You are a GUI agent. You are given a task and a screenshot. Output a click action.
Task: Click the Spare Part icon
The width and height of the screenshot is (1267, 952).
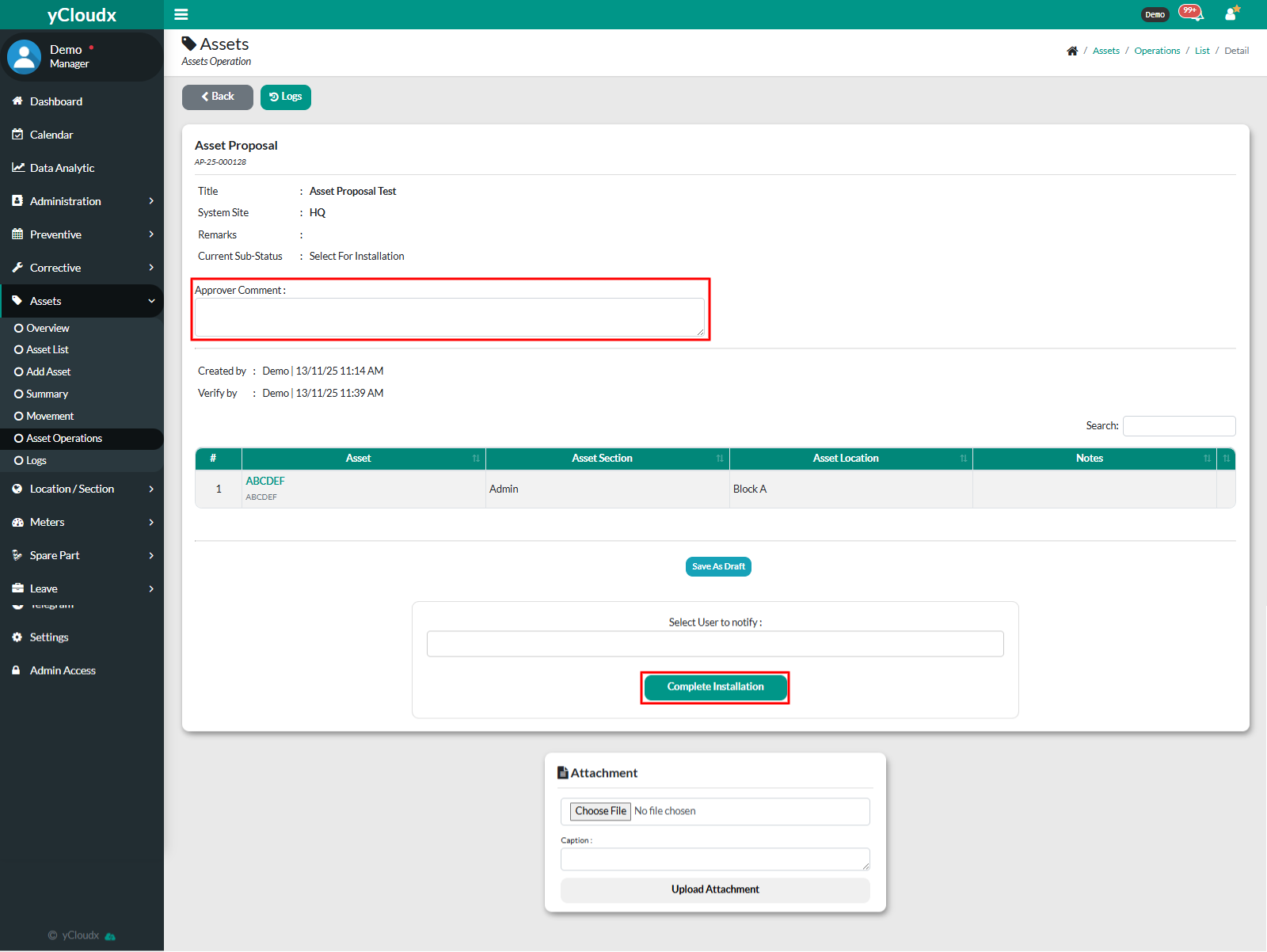pyautogui.click(x=17, y=555)
